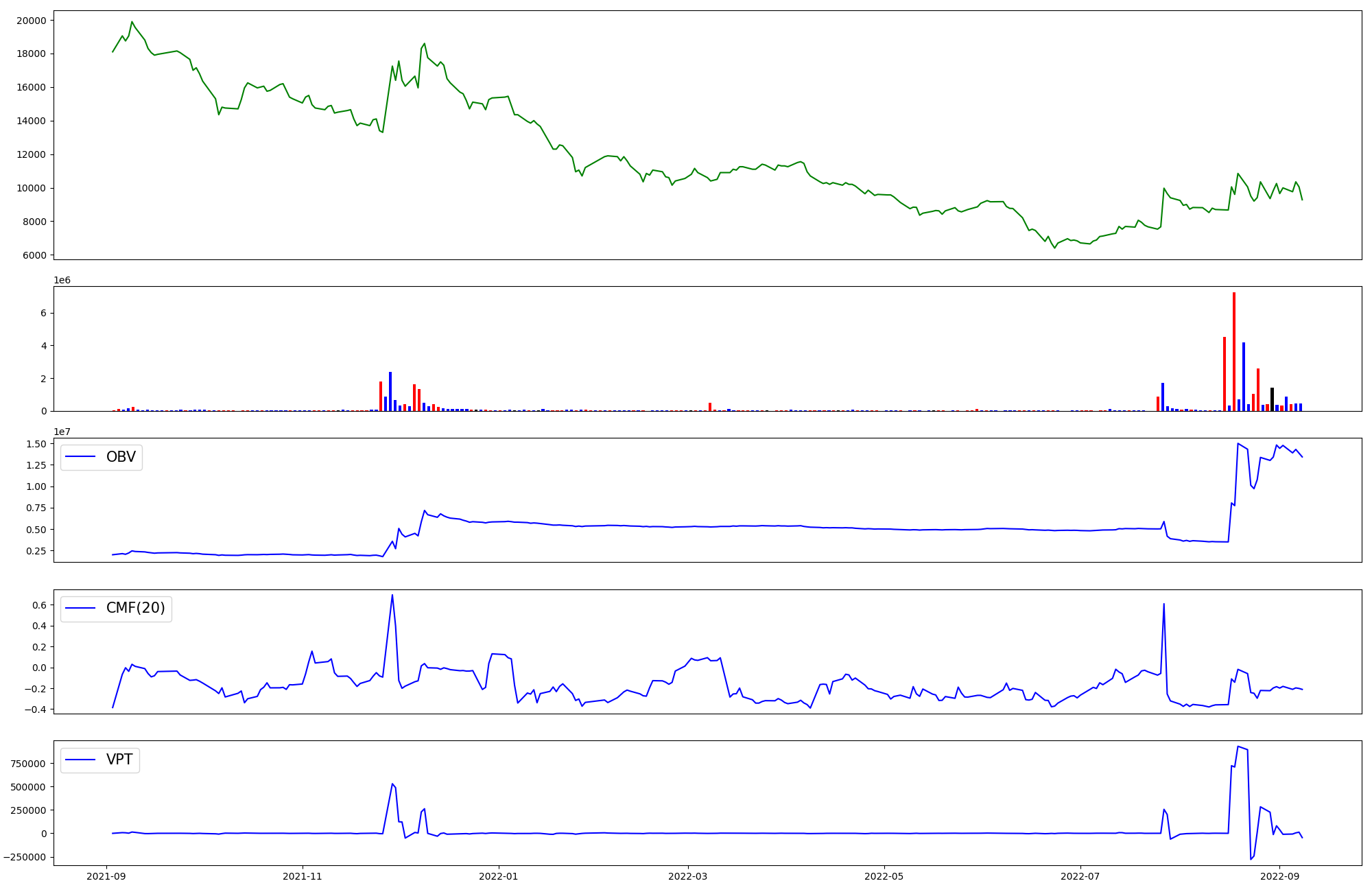Click the OBV legend label
This screenshot has width=1372, height=892.
pyautogui.click(x=121, y=457)
